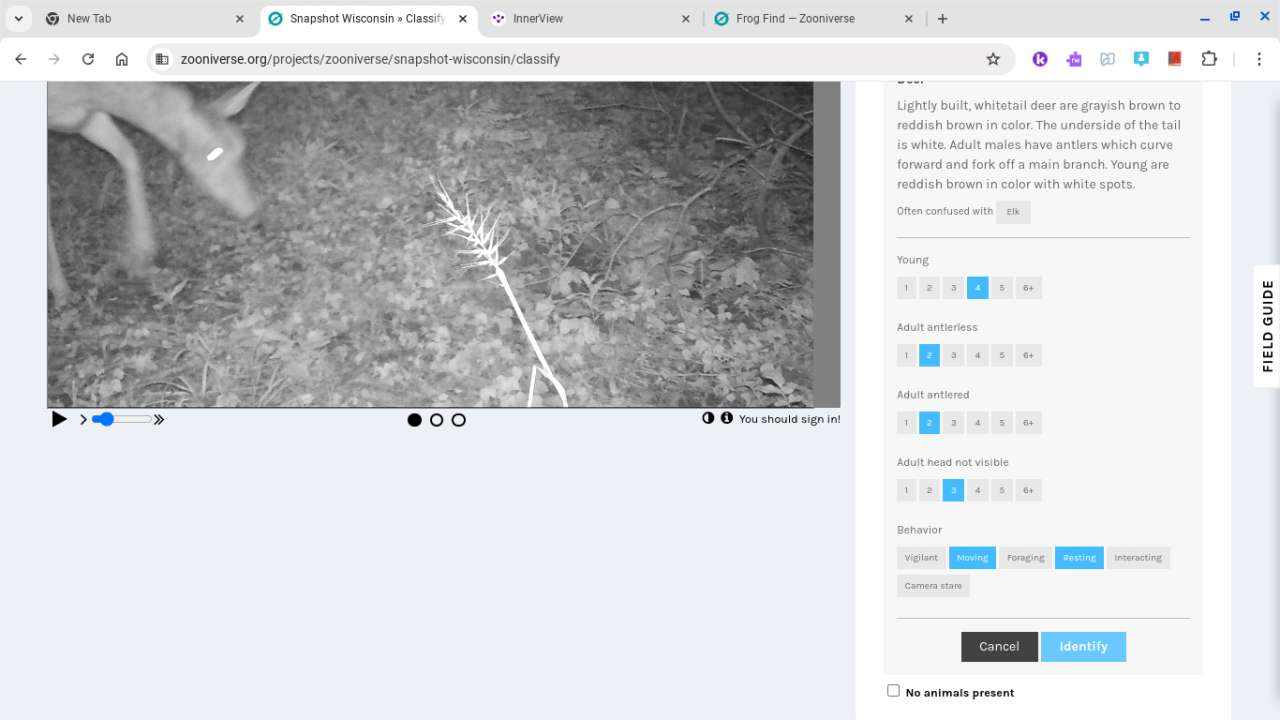Click the Elk confusion button

click(x=1013, y=212)
